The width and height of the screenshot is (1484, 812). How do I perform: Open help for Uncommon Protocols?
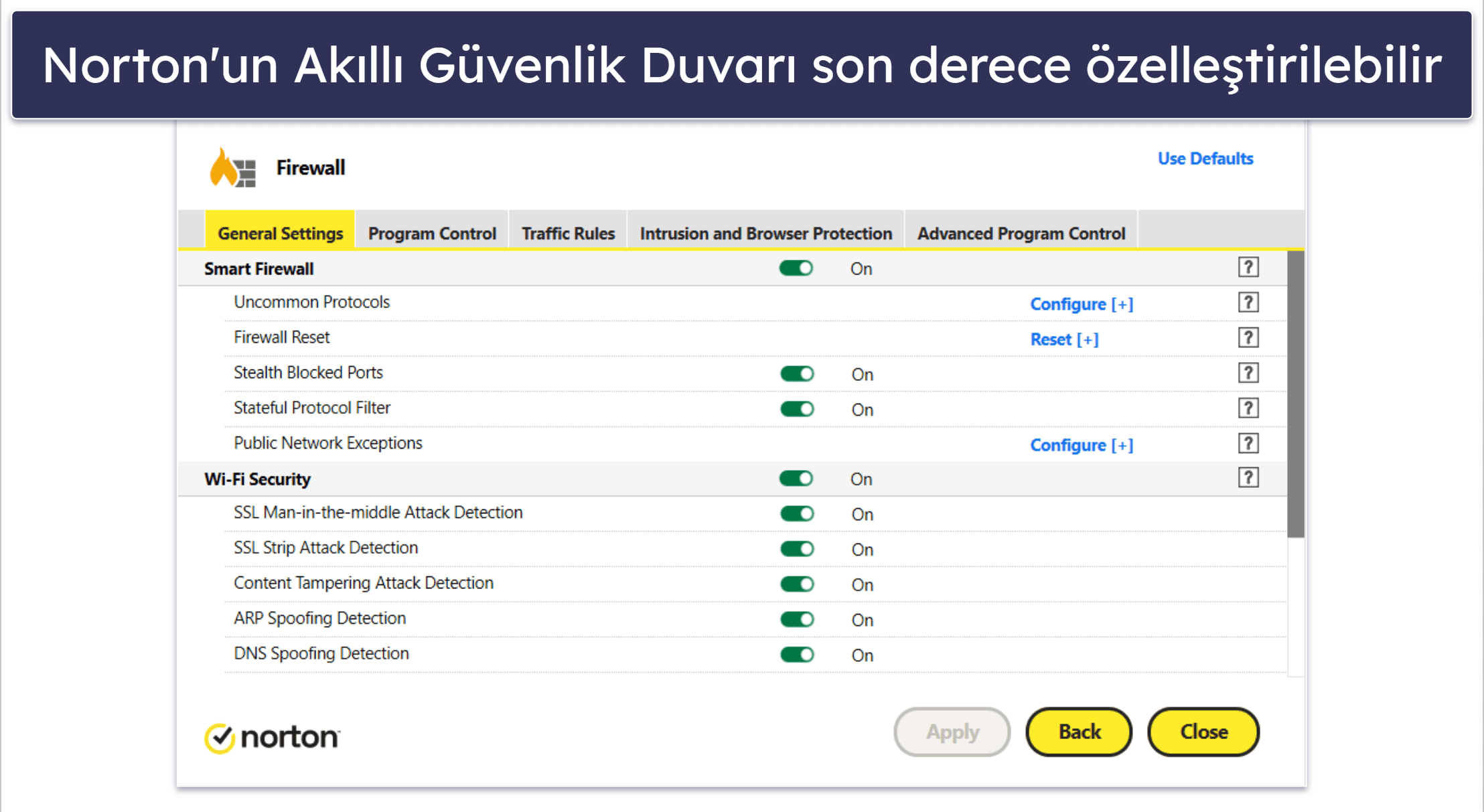[1248, 303]
